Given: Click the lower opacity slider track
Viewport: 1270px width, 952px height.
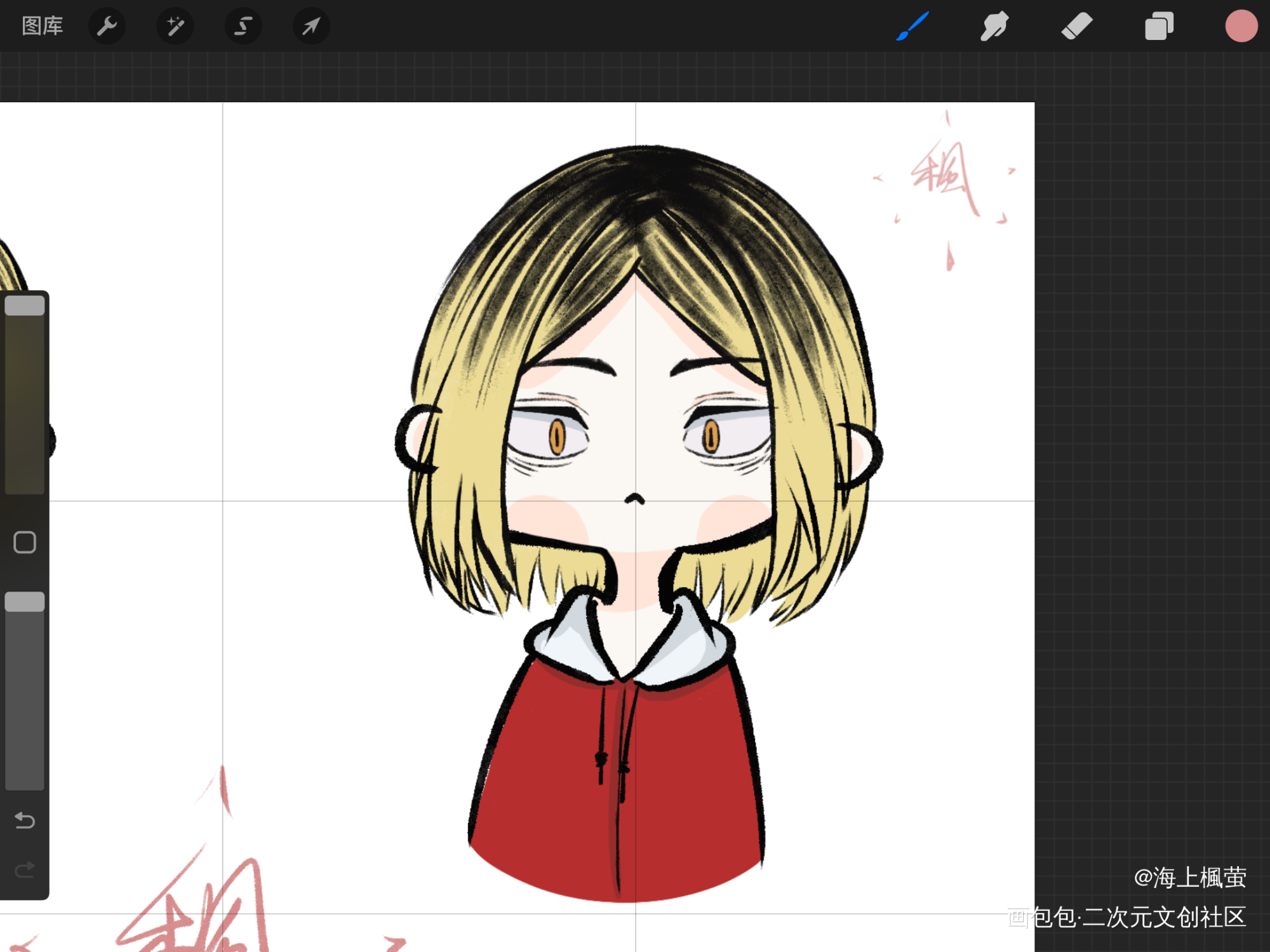Looking at the screenshot, I should point(25,698).
